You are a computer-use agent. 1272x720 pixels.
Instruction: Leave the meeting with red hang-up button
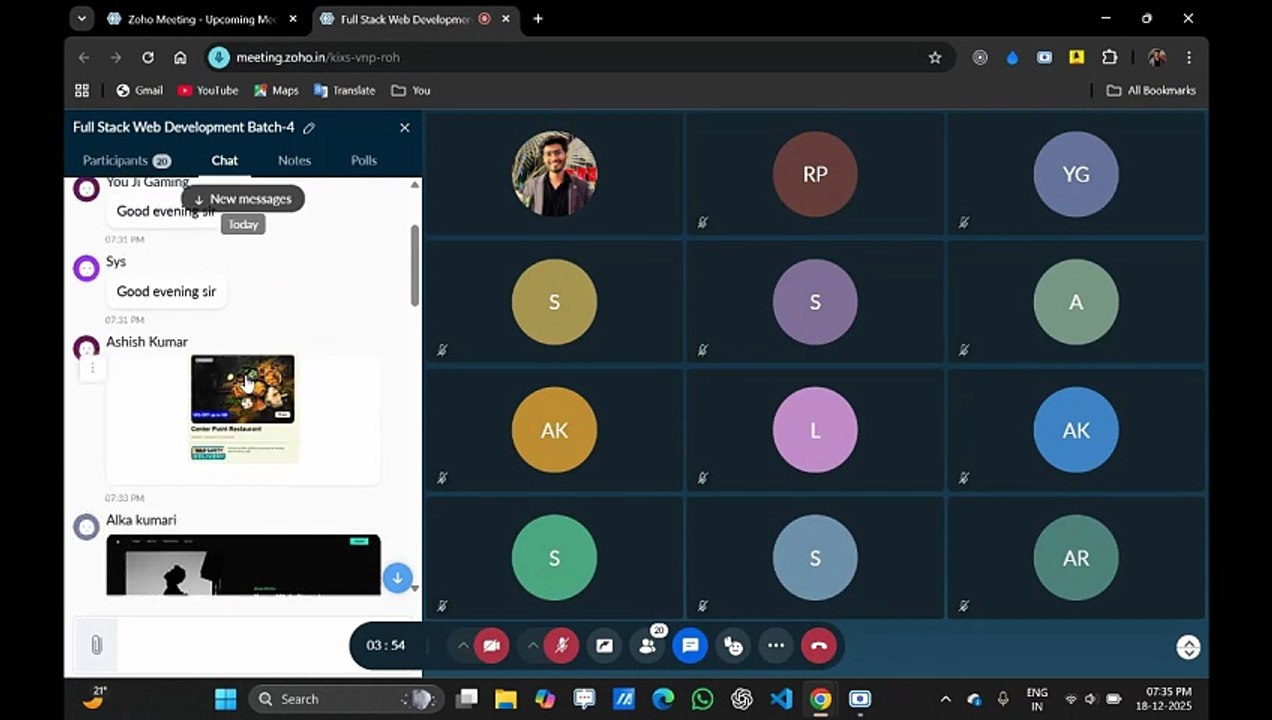coord(819,646)
